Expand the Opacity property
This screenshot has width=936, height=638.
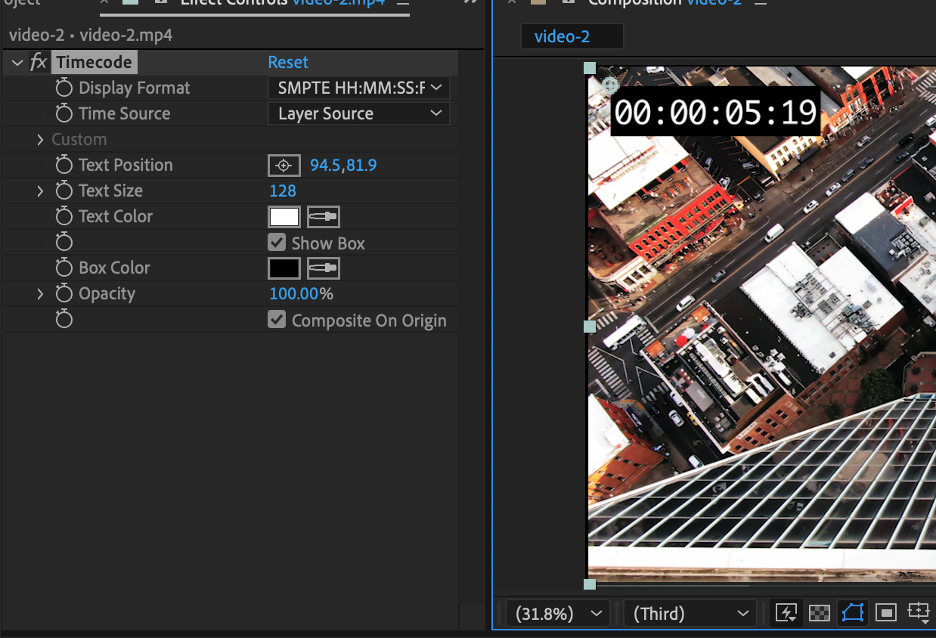pyautogui.click(x=40, y=294)
